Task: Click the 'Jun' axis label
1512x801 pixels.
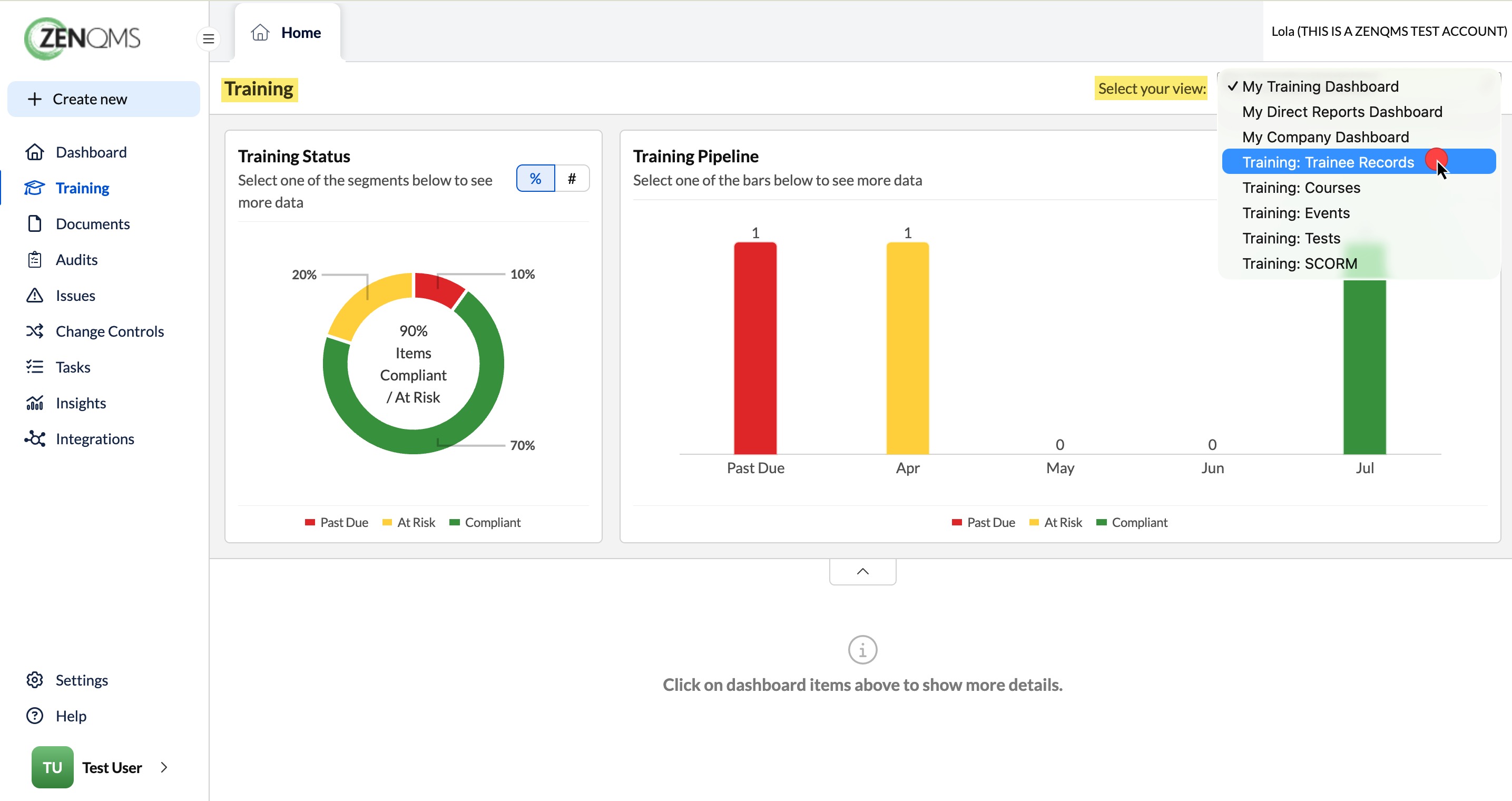Action: tap(1212, 467)
